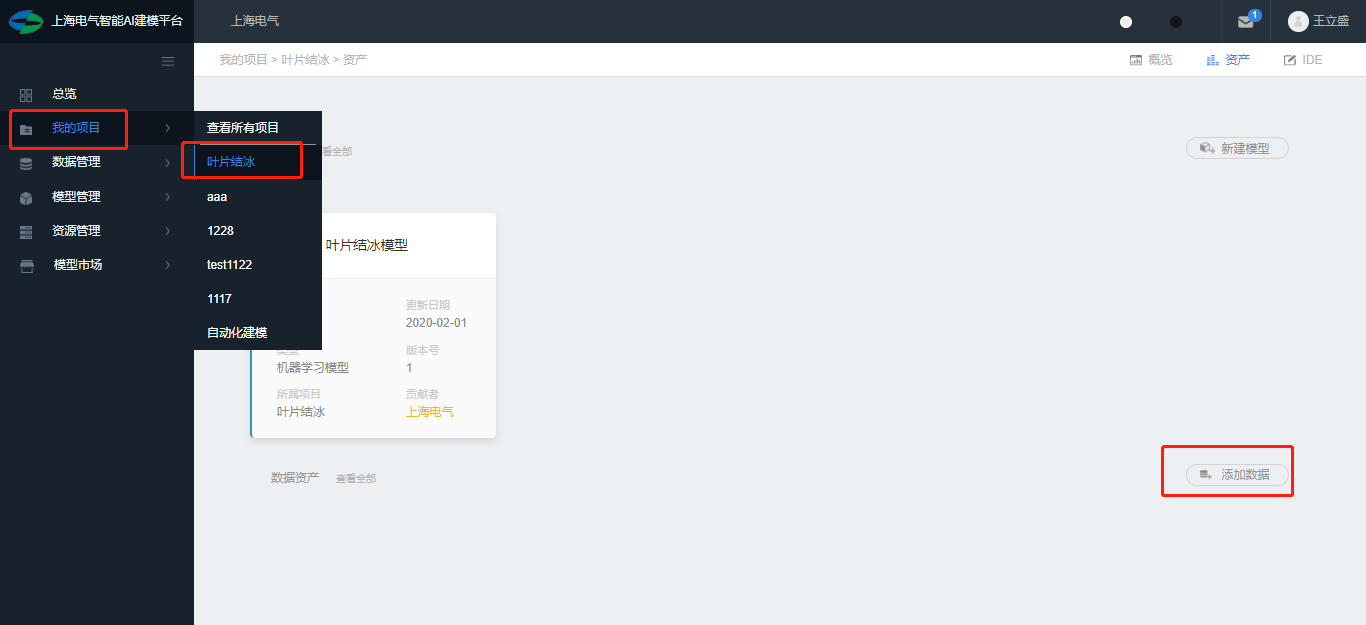Click the 数据管理 database icon

pyautogui.click(x=26, y=163)
